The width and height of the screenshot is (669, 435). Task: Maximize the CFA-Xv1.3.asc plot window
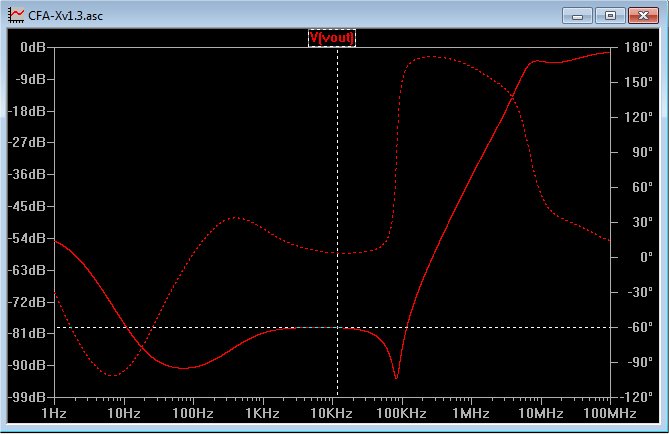click(611, 16)
